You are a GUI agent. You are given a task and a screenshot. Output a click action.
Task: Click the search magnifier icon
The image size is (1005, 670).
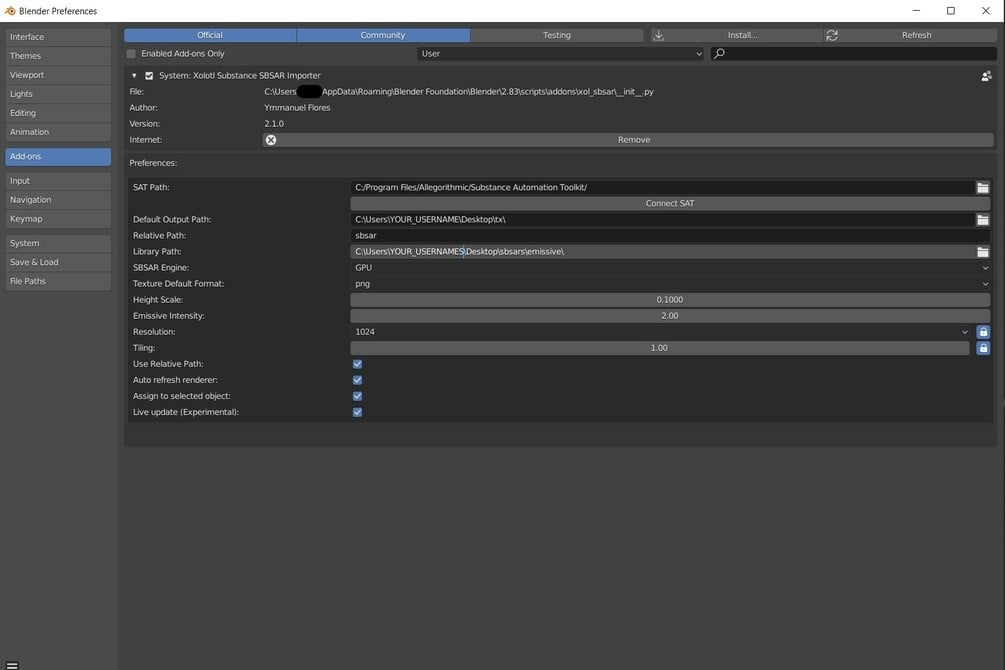719,53
